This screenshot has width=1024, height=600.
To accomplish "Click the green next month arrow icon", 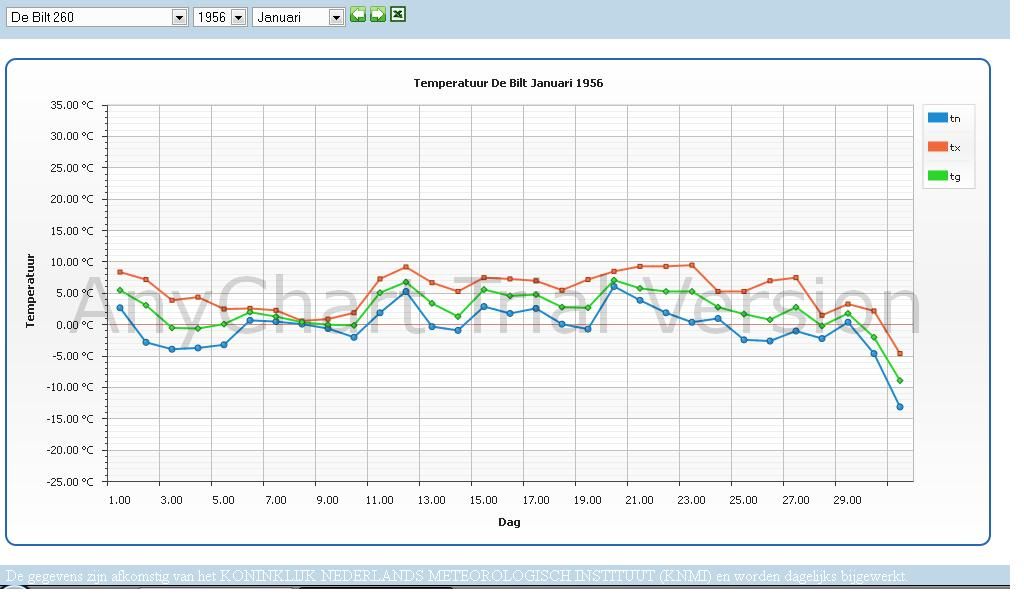I will click(x=377, y=14).
